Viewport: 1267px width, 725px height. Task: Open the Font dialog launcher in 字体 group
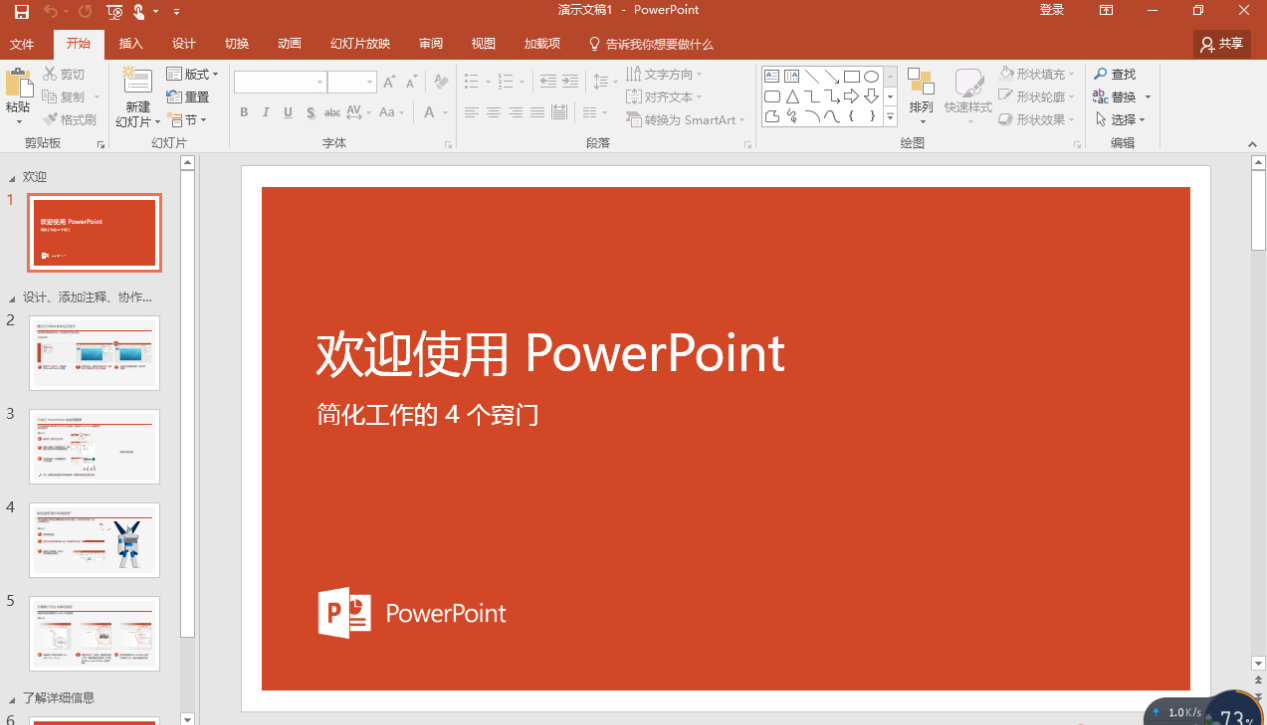448,145
